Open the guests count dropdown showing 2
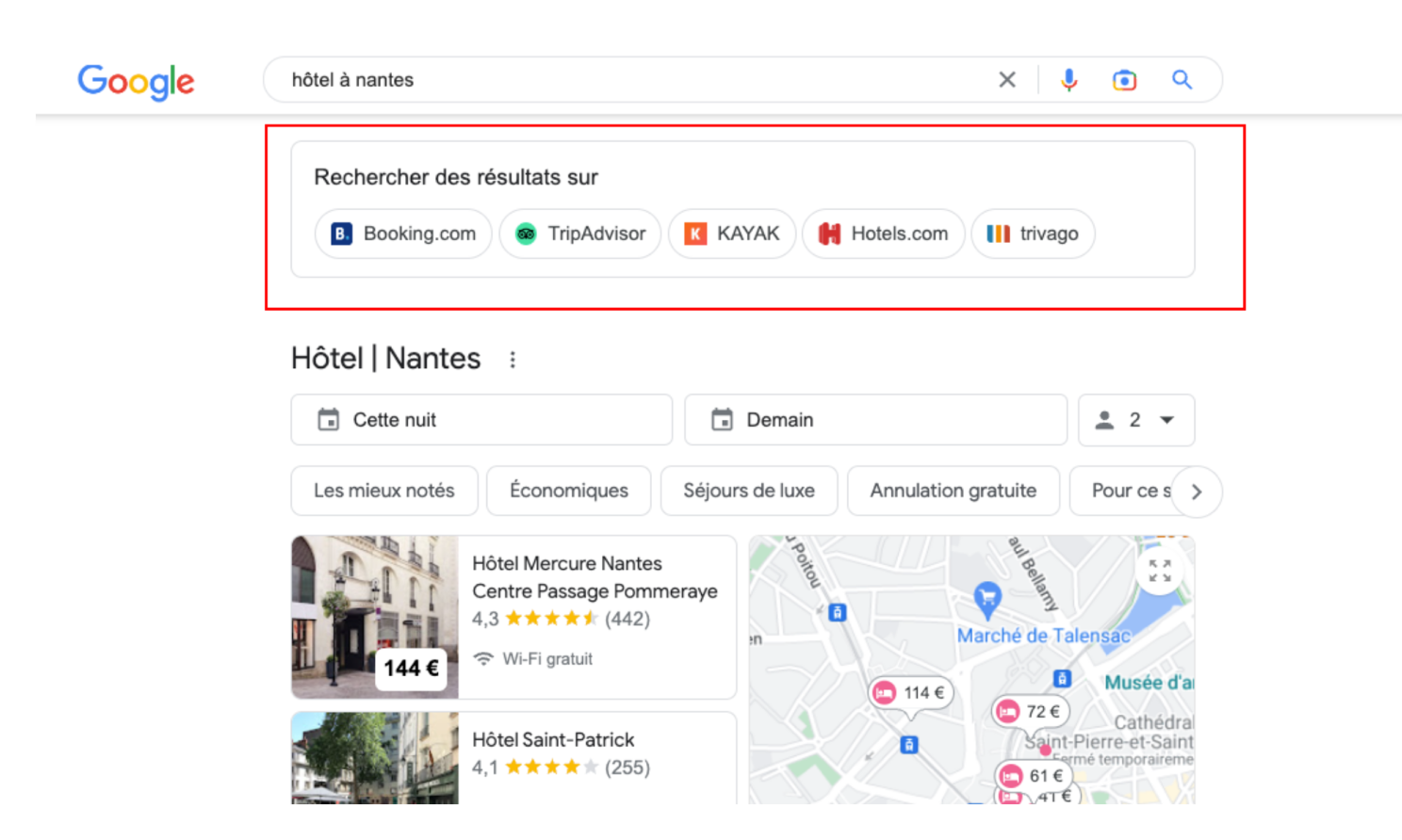 click(1136, 420)
